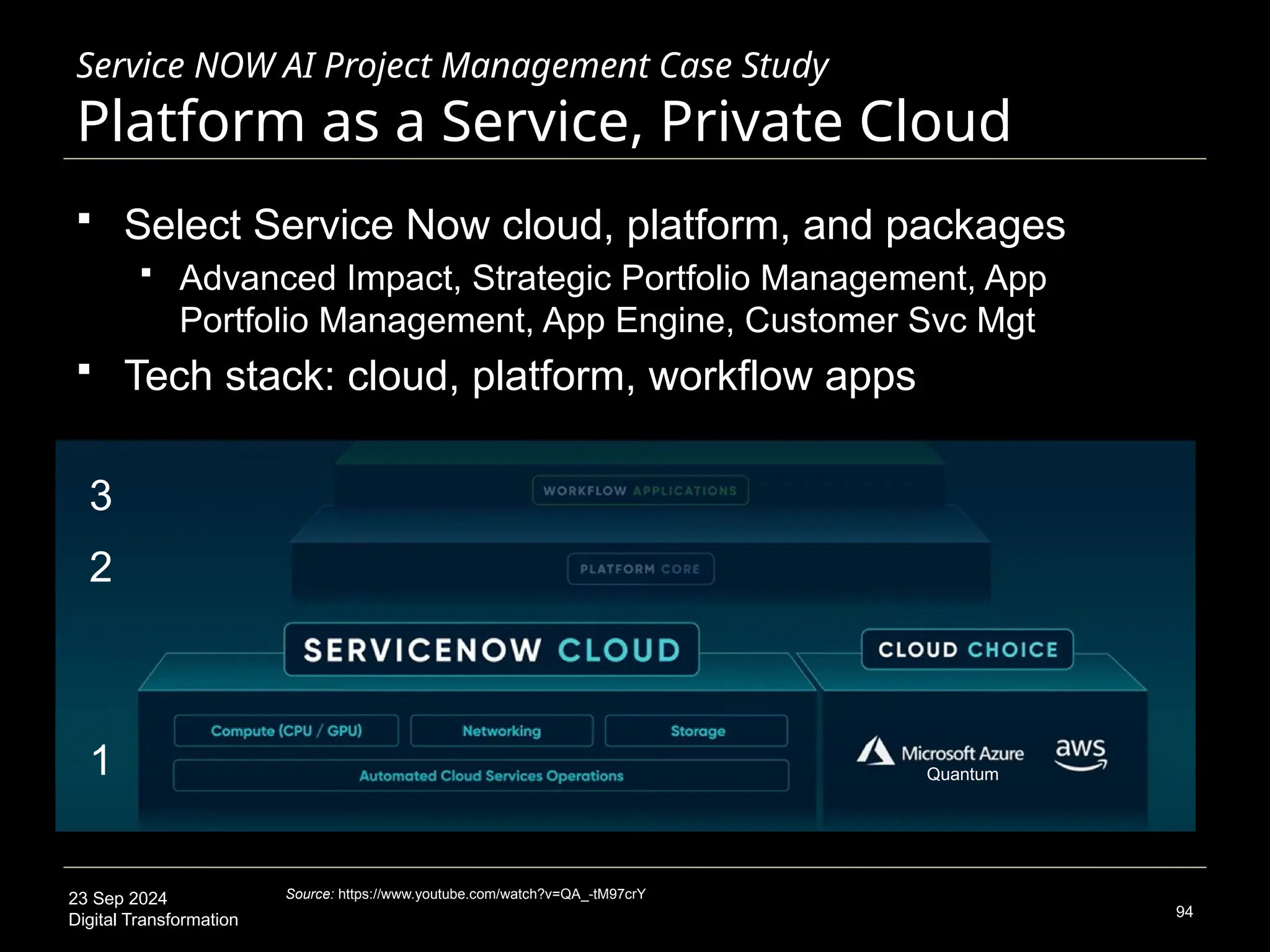1270x952 pixels.
Task: Select the Networking box
Action: (x=502, y=731)
